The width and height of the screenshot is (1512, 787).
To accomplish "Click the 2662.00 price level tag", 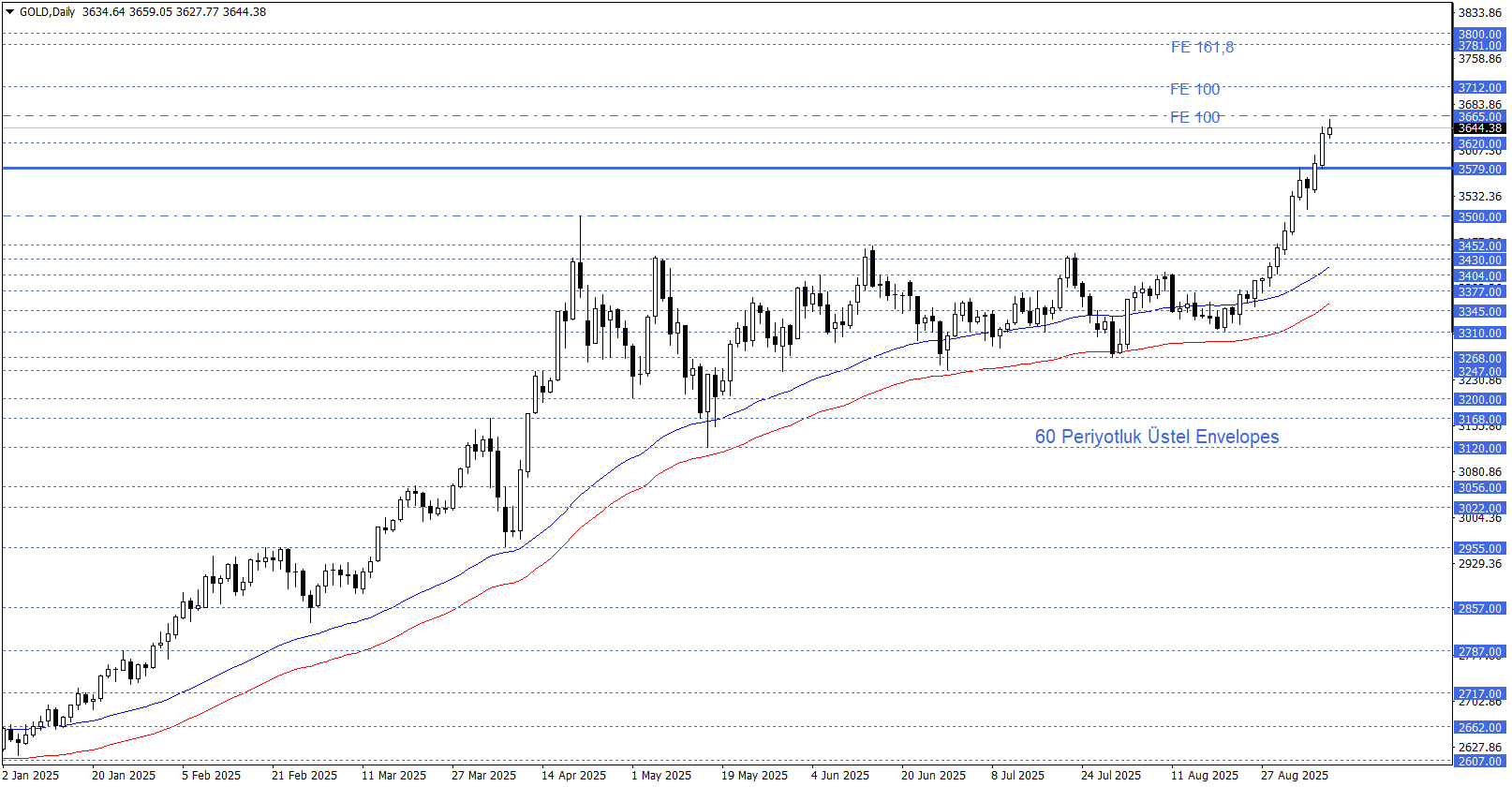I will coord(1479,728).
